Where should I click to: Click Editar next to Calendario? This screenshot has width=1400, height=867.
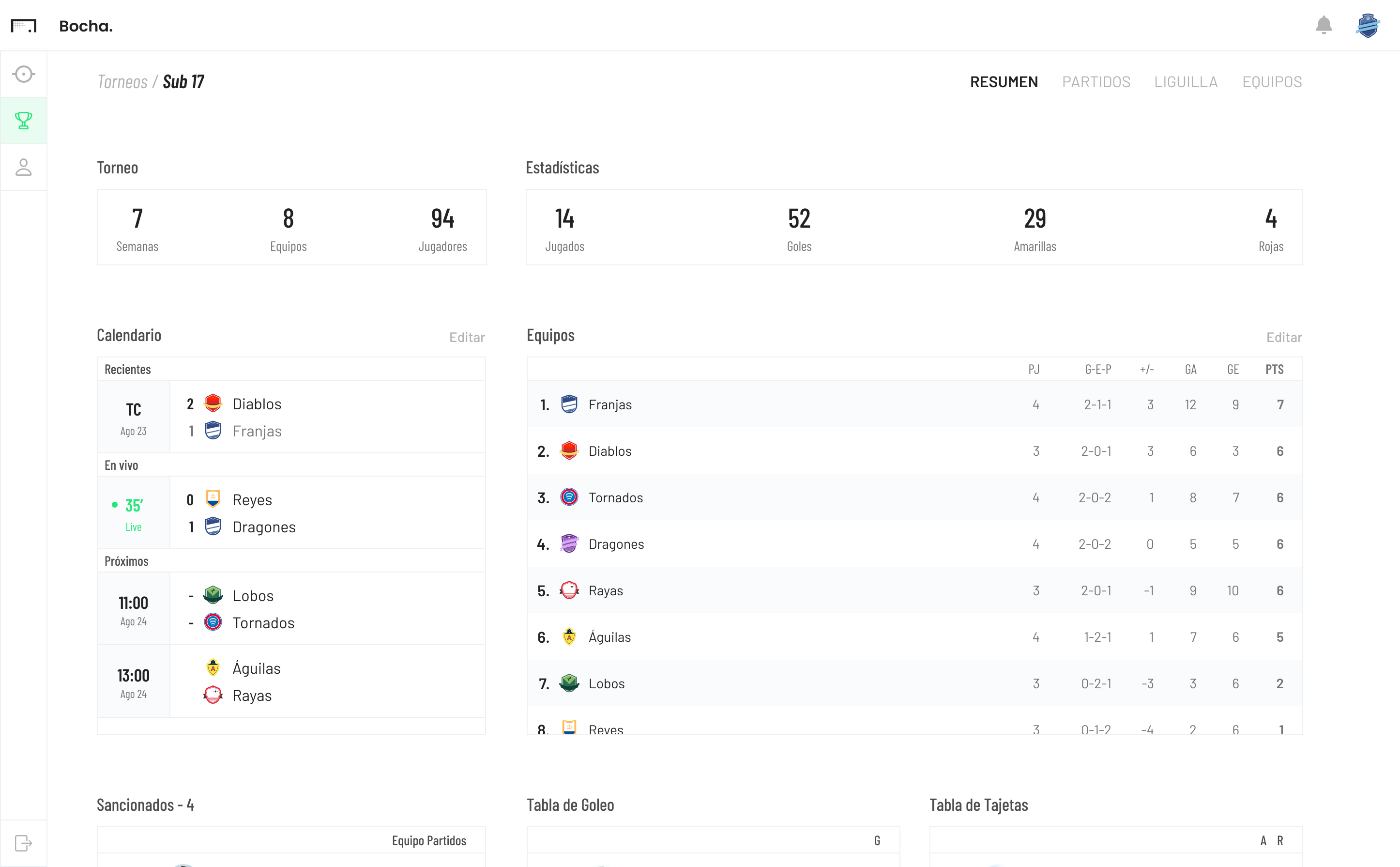click(467, 337)
